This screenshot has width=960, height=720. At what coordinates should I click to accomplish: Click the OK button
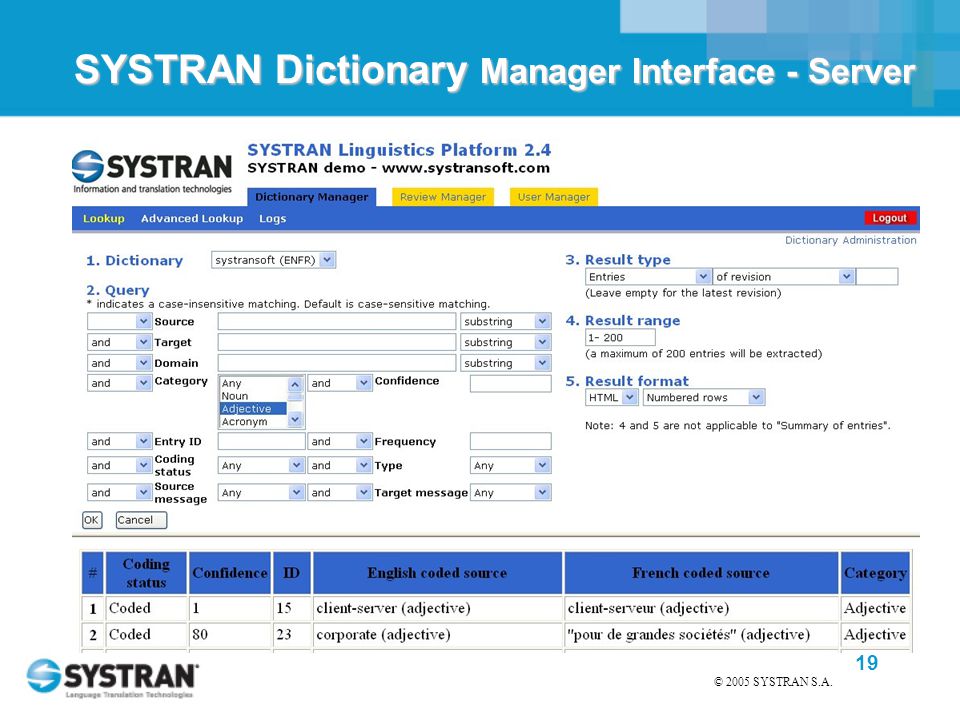click(x=92, y=520)
